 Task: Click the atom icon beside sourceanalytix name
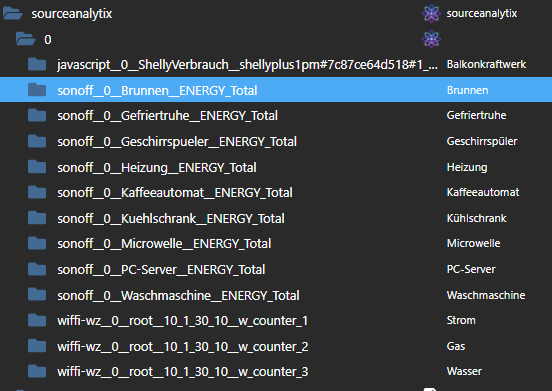tap(431, 14)
